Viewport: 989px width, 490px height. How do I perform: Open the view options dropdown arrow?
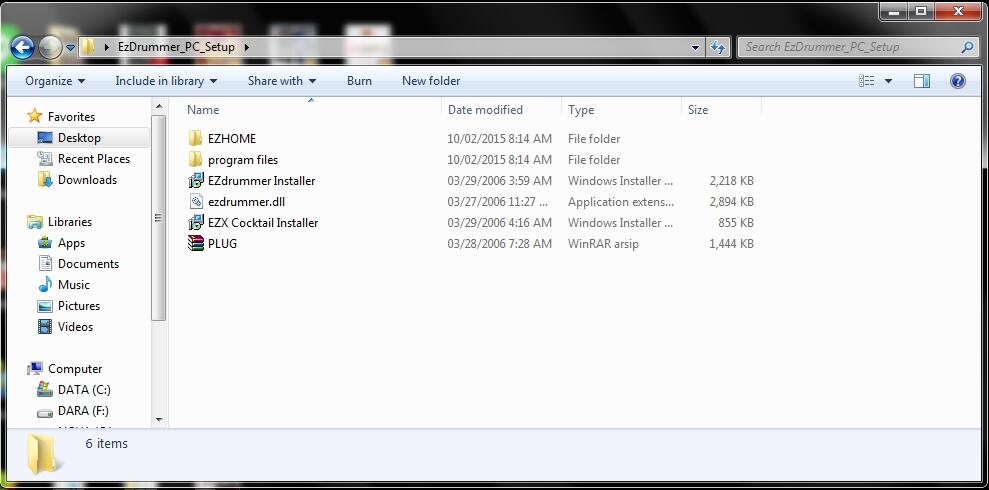click(x=888, y=81)
